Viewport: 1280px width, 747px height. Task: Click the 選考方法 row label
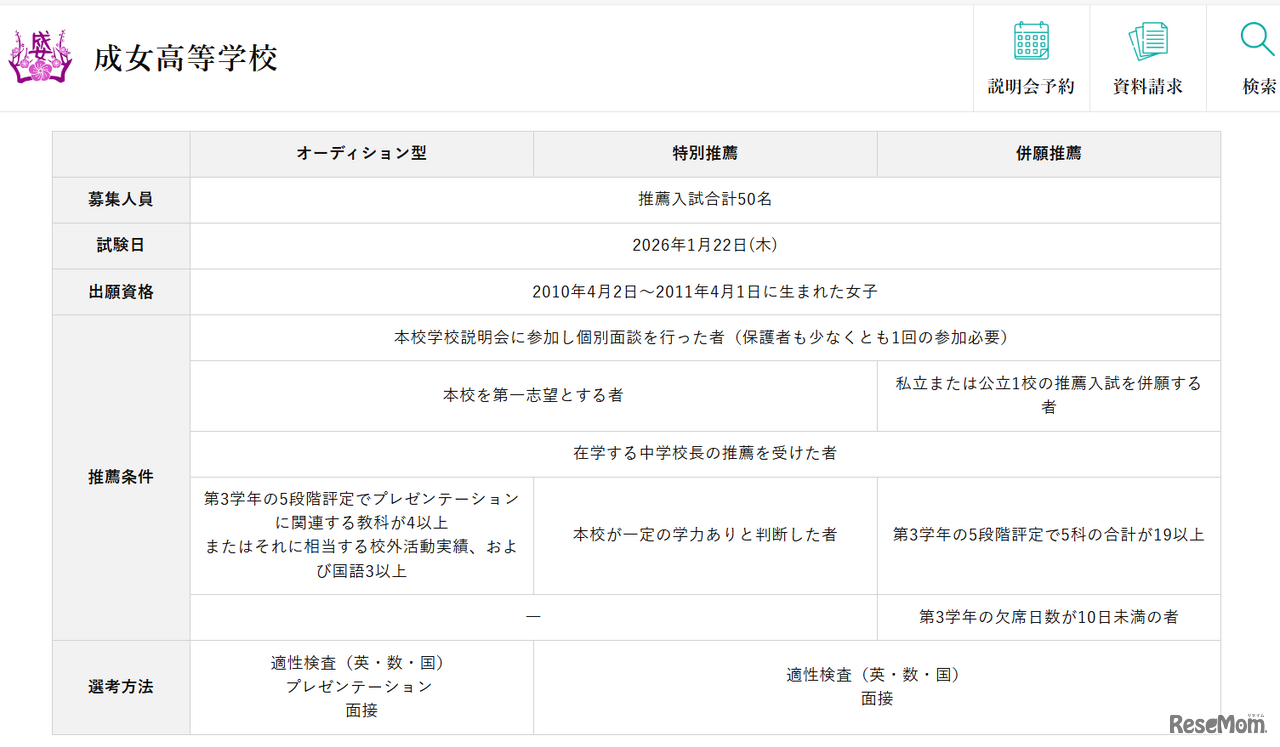click(x=121, y=687)
